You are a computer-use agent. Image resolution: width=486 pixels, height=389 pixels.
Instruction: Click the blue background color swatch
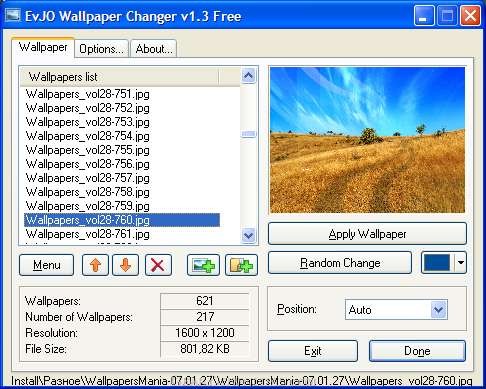click(436, 263)
